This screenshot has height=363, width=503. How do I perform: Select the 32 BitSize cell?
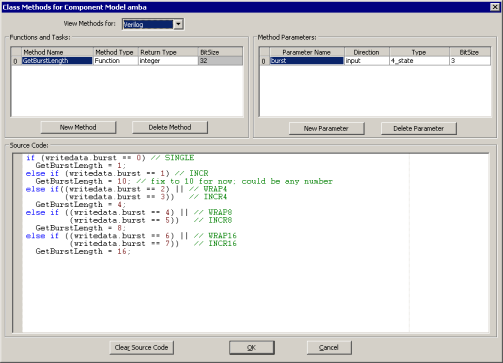220,61
